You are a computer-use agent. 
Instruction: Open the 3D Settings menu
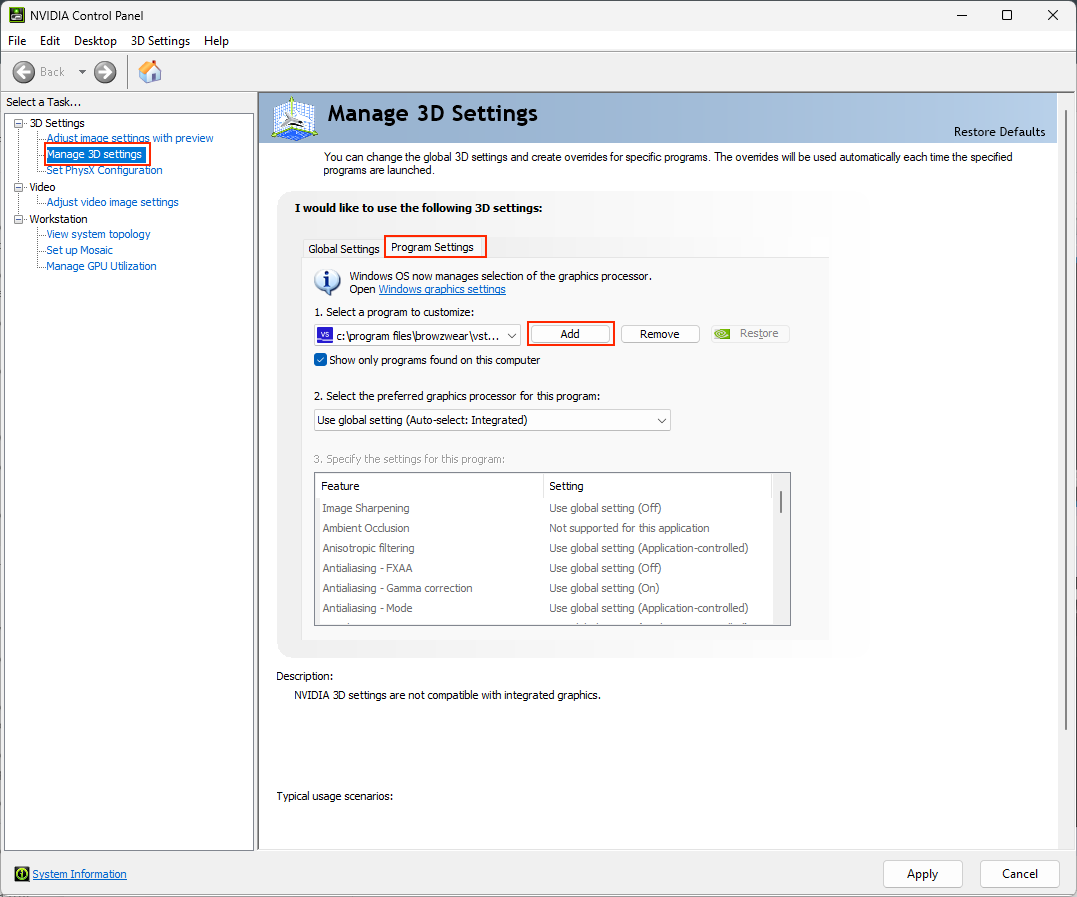(160, 41)
